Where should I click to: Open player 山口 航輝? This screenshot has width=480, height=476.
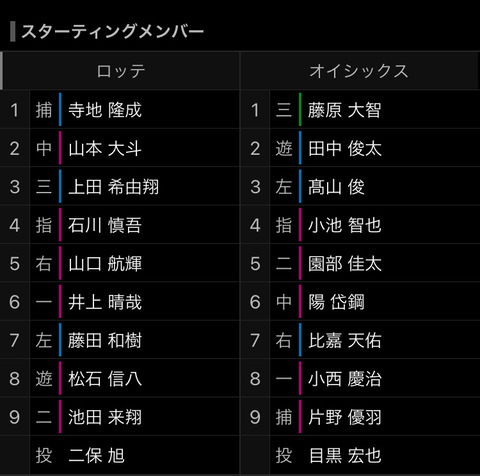105,263
